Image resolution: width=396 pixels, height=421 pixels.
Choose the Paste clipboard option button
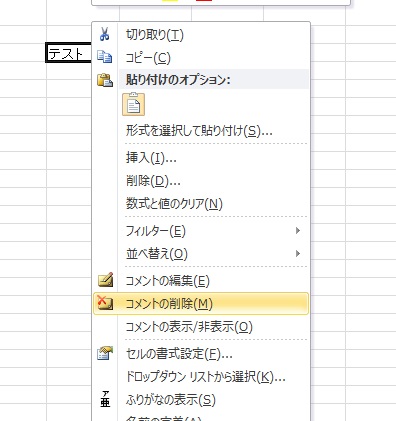click(133, 104)
